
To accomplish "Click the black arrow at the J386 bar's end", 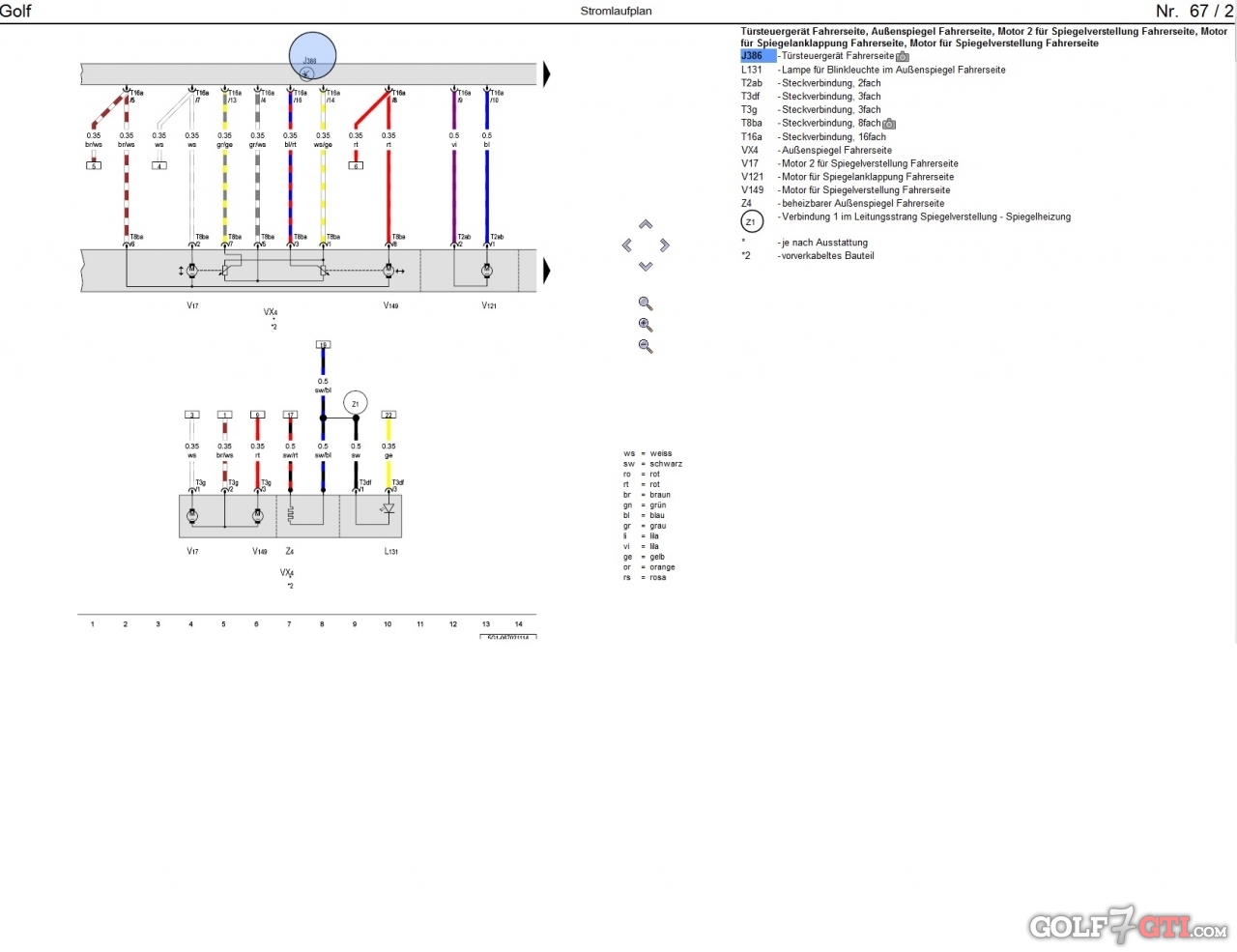I will (547, 74).
